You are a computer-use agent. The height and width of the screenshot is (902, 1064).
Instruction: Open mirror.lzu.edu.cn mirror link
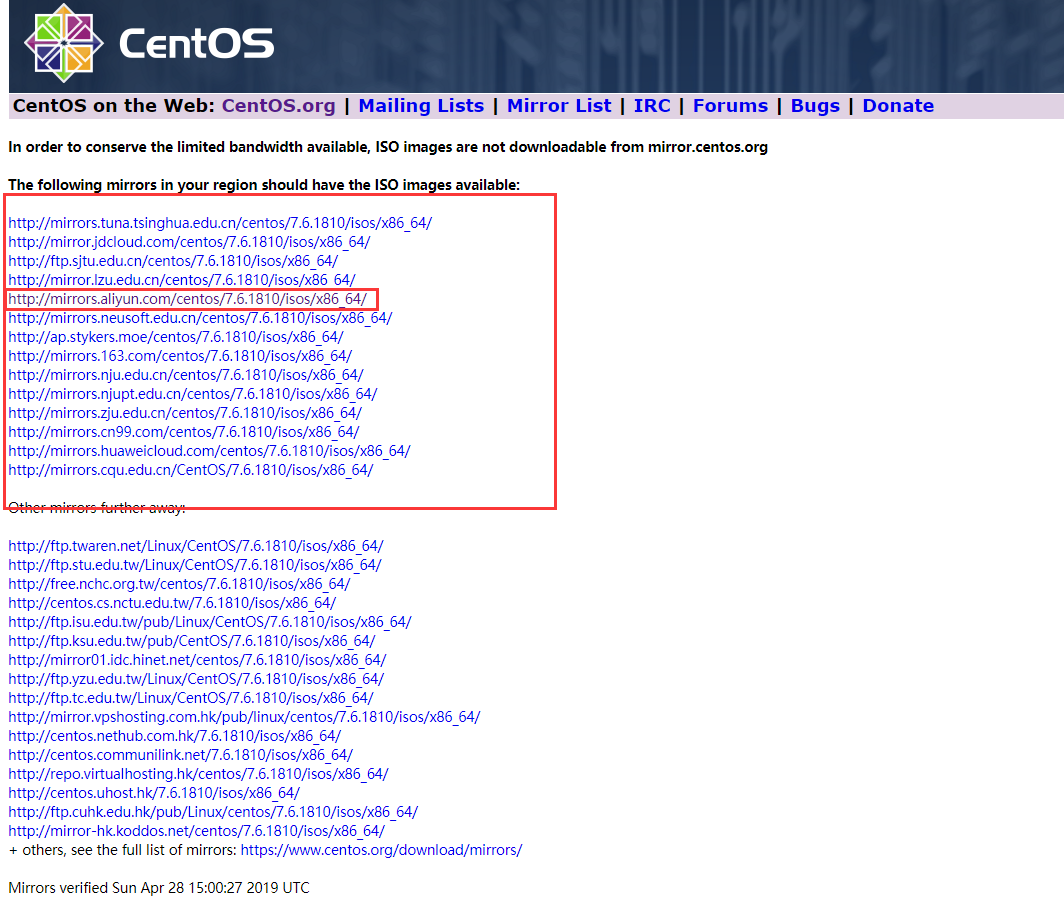point(182,280)
